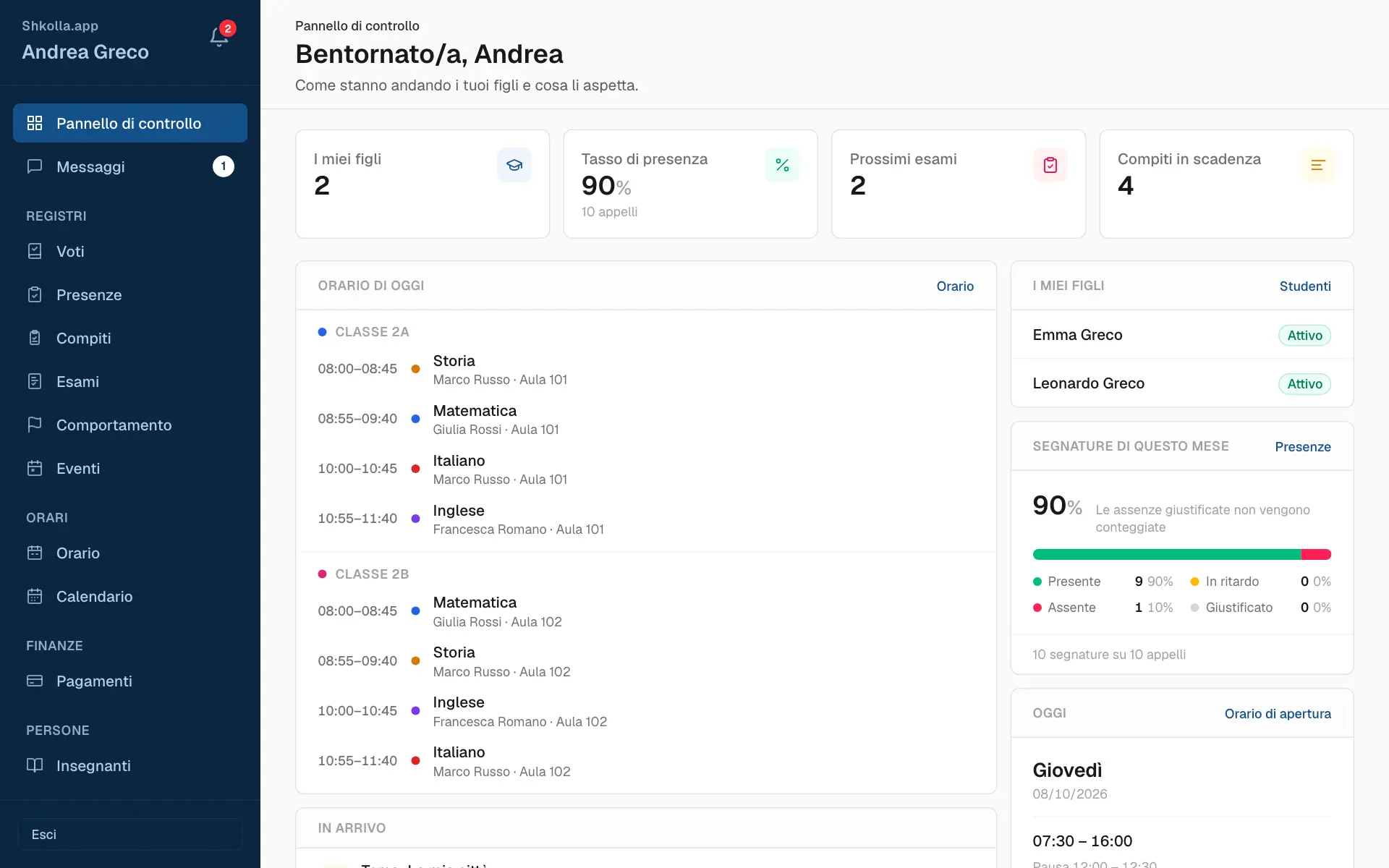Open Messaggi from the sidebar
Image resolution: width=1389 pixels, height=868 pixels.
click(130, 166)
